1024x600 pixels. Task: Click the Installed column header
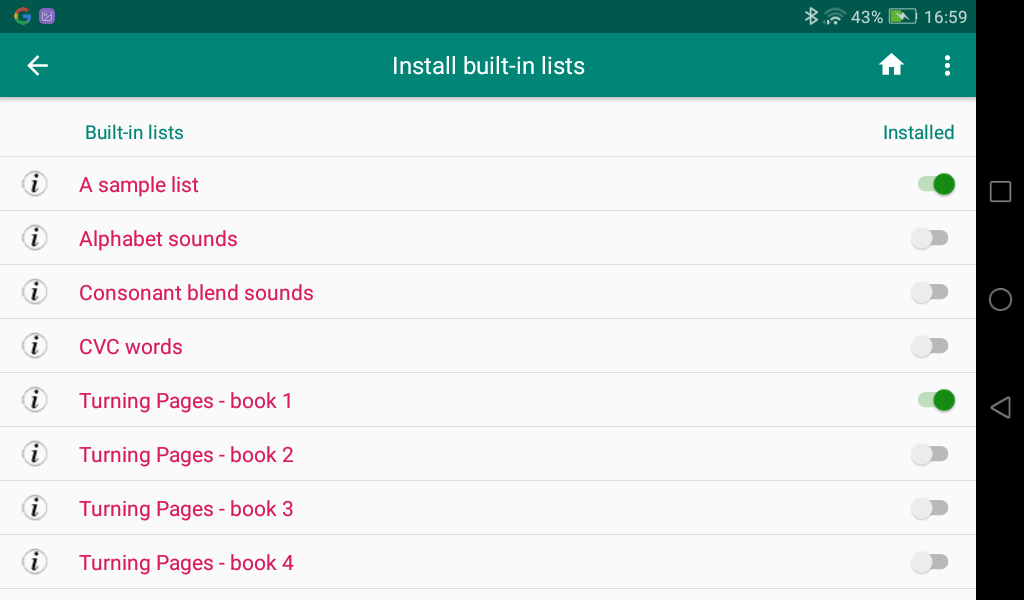918,132
